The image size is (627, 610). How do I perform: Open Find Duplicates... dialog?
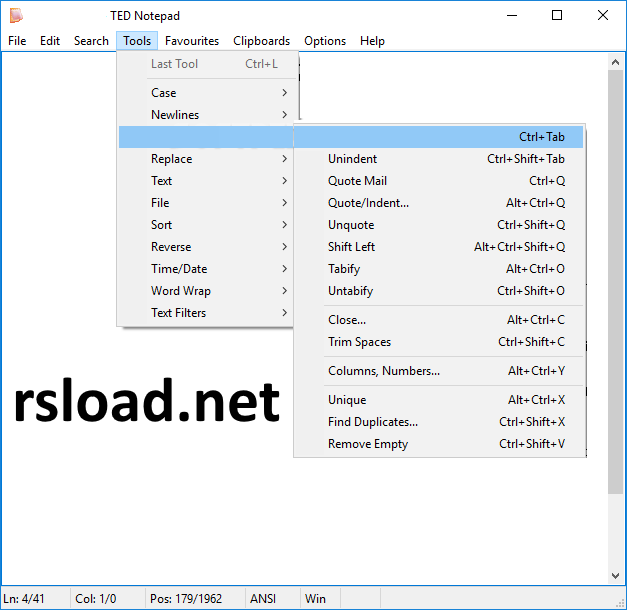[439, 422]
